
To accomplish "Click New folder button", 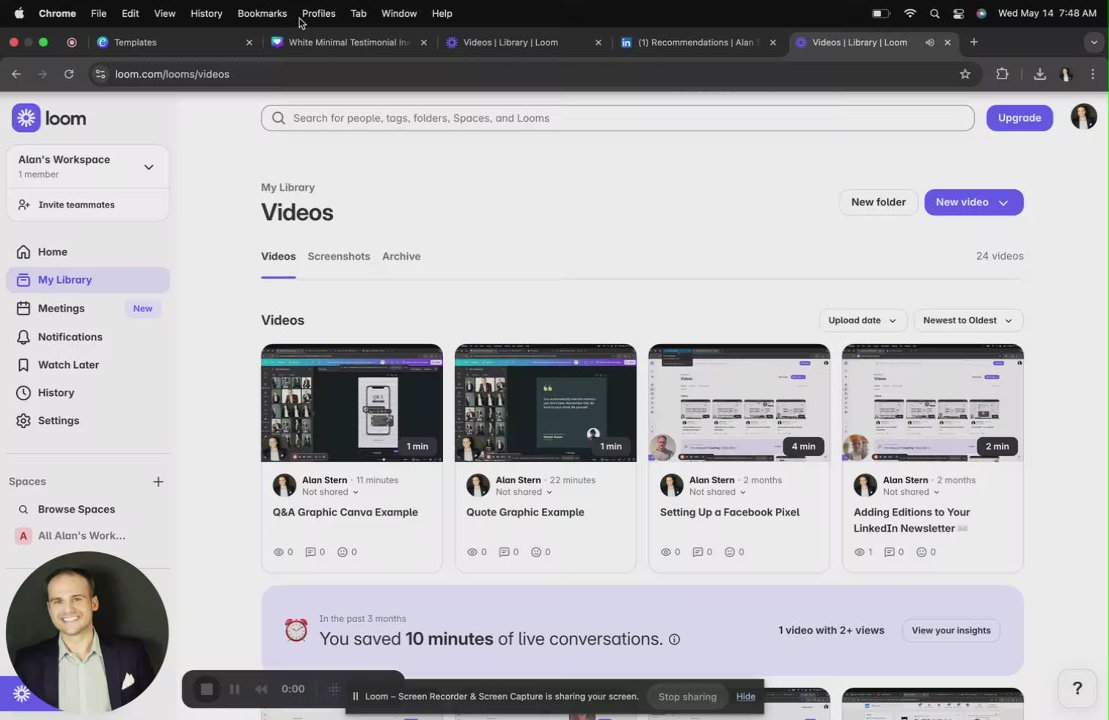I will 878,202.
